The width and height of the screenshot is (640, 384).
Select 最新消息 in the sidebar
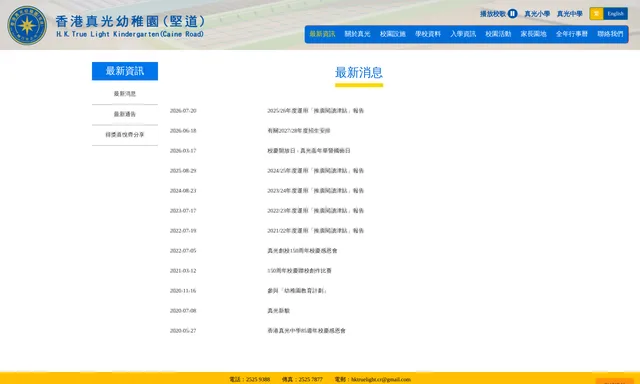tap(124, 94)
